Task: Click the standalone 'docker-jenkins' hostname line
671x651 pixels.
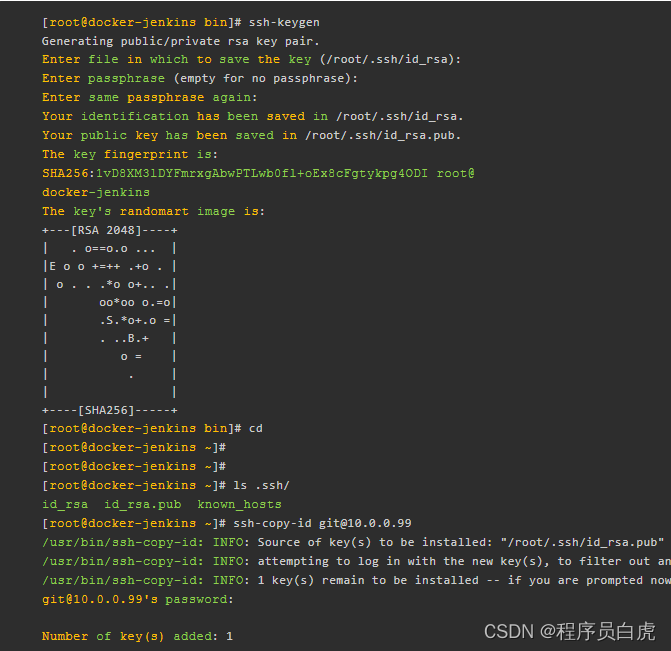Action: tap(96, 192)
